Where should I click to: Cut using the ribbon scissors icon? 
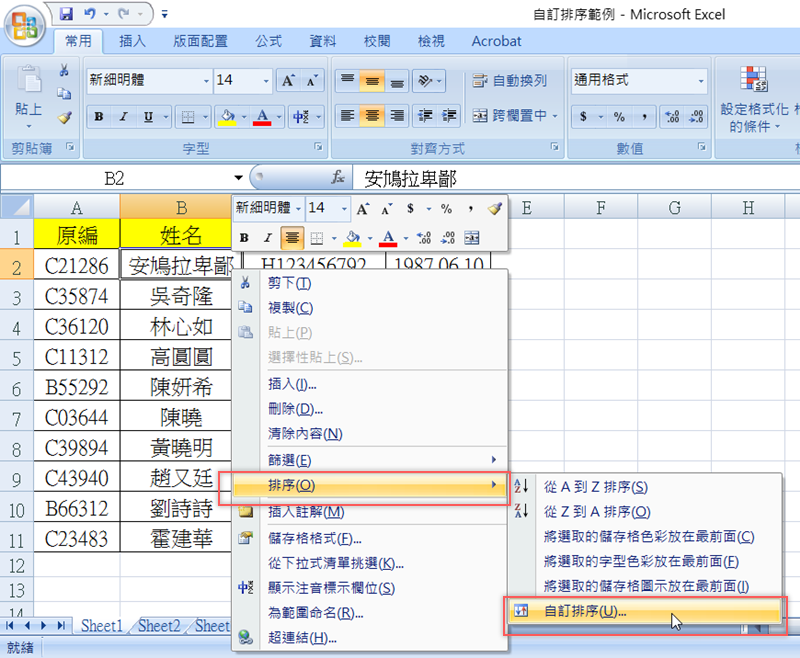tap(64, 70)
